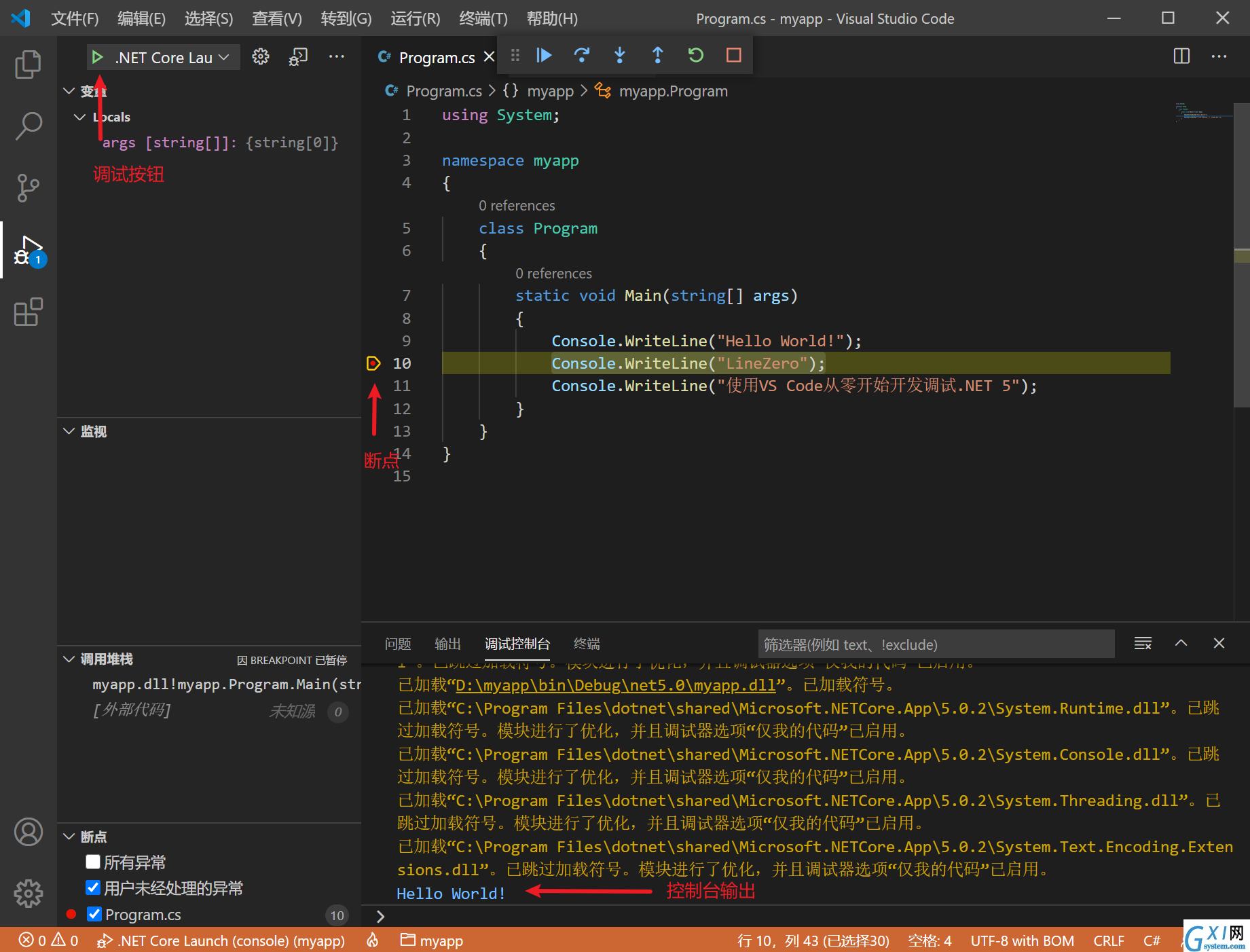Restart the debug session
Viewport: 1250px width, 952px height.
[x=696, y=55]
